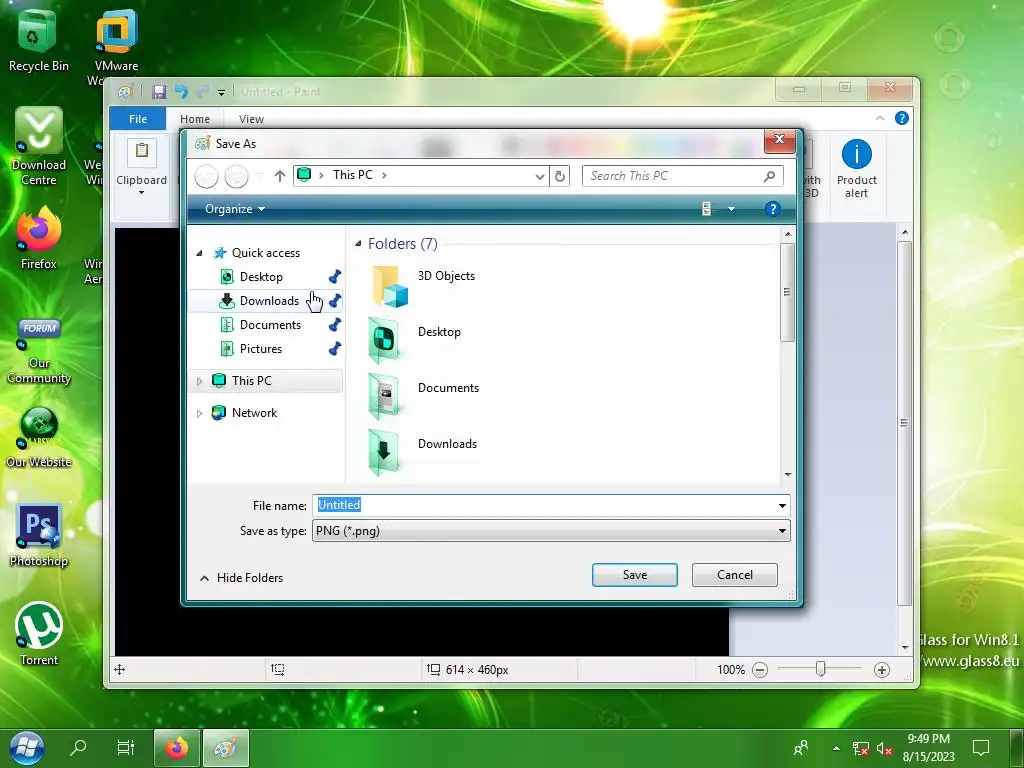
Task: Open view options dropdown arrow
Action: (731, 209)
